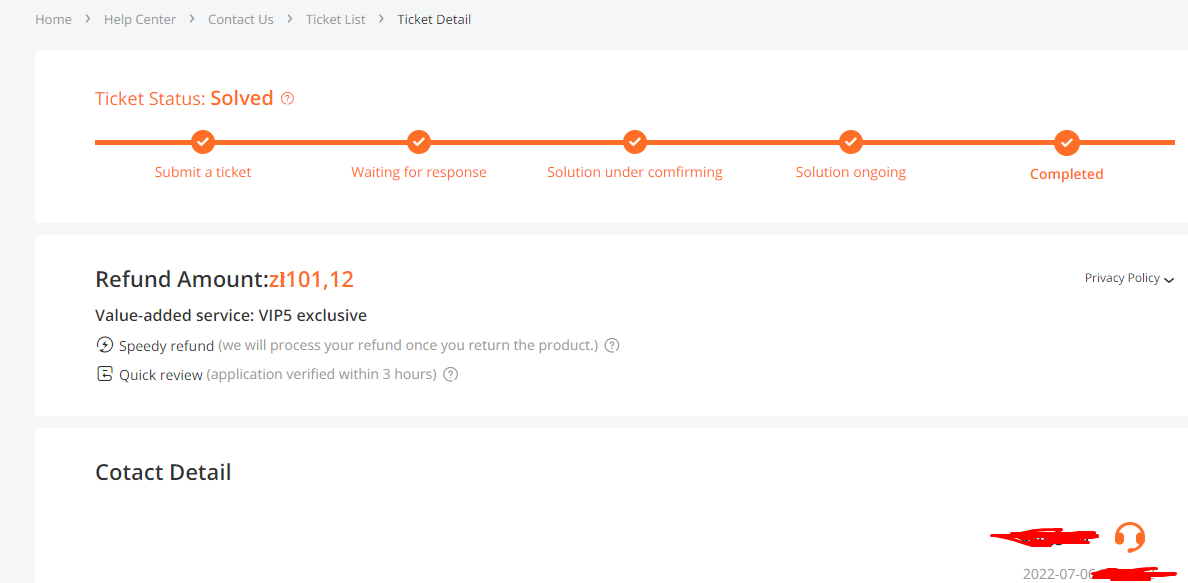Navigate to Contact Us breadcrumb
The height and width of the screenshot is (583, 1188).
241,20
